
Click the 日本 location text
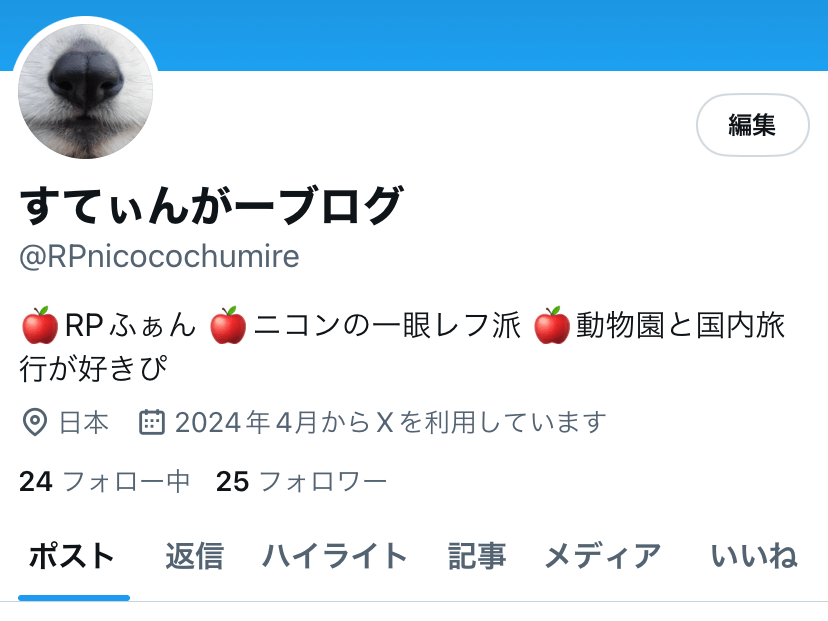tap(84, 422)
